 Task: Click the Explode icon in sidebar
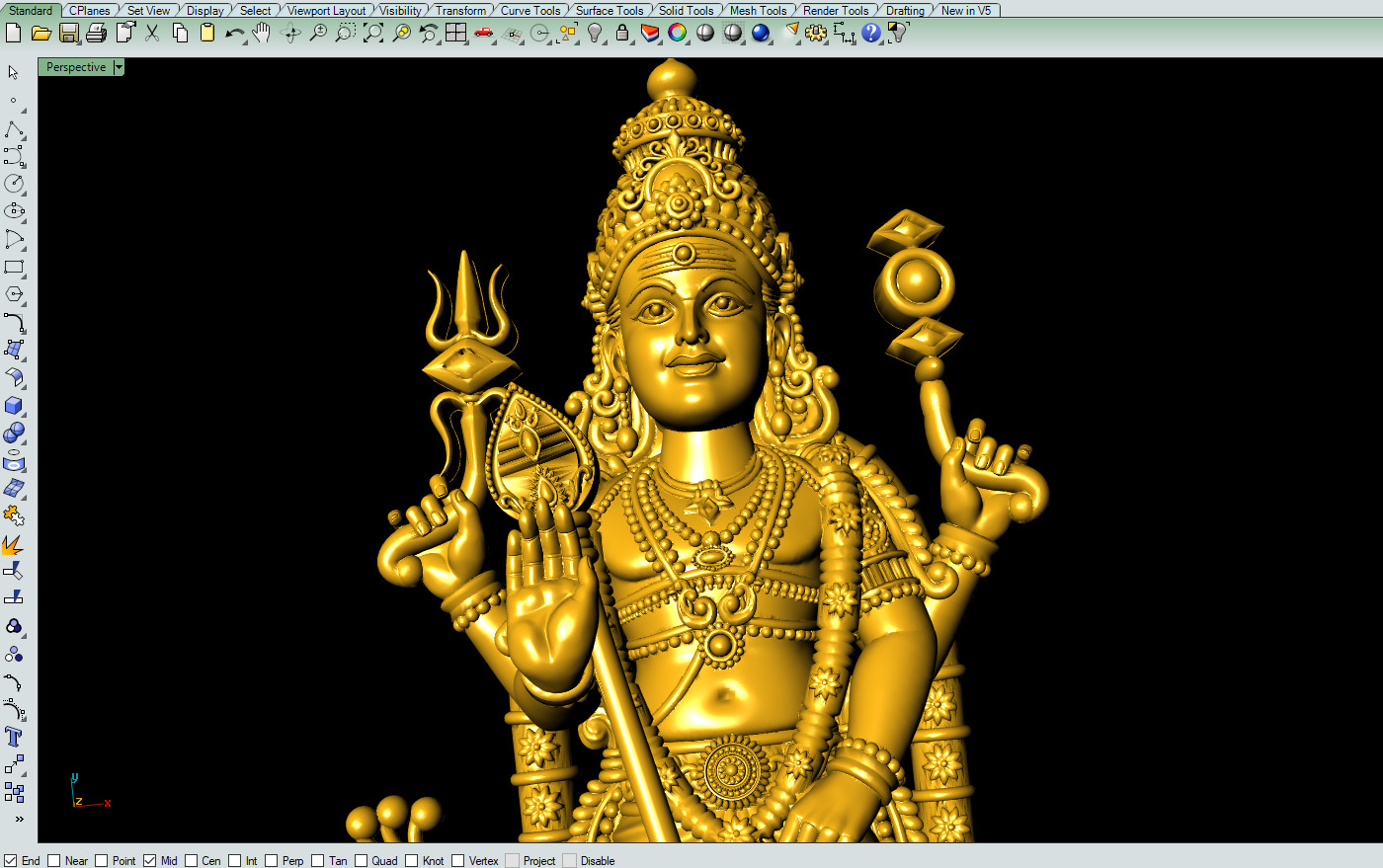pos(14,543)
